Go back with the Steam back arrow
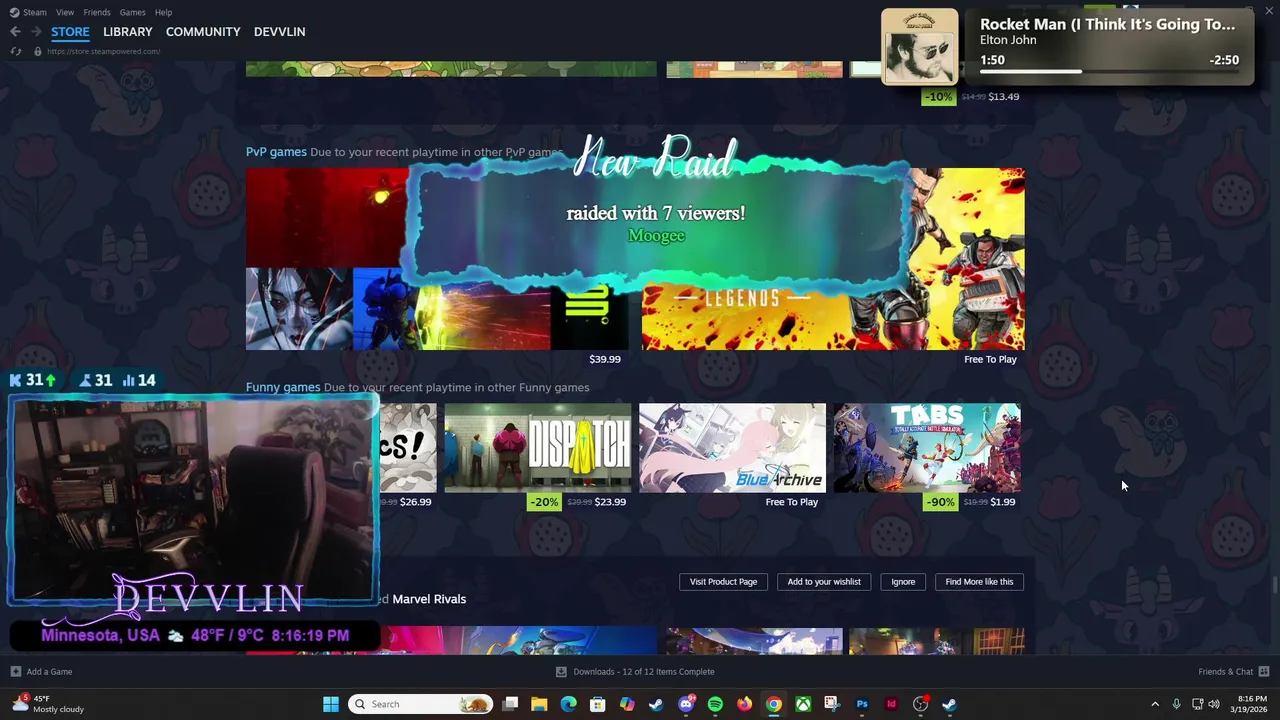Viewport: 1280px width, 720px height. (15, 32)
